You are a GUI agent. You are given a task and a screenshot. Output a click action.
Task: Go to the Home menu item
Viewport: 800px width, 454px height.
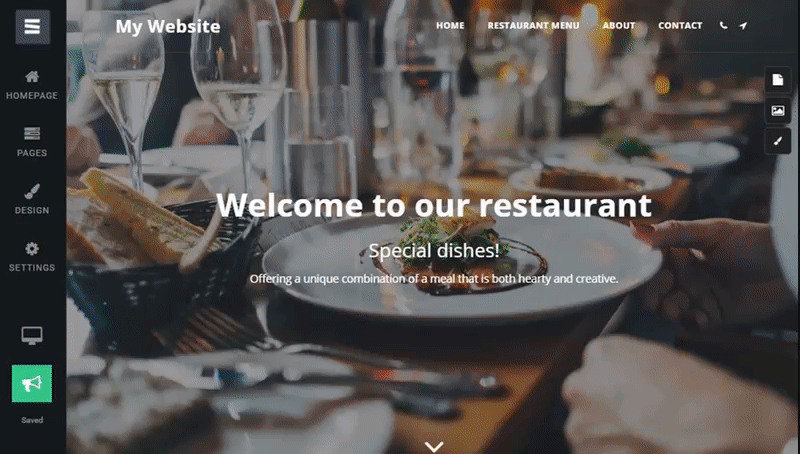[x=450, y=26]
